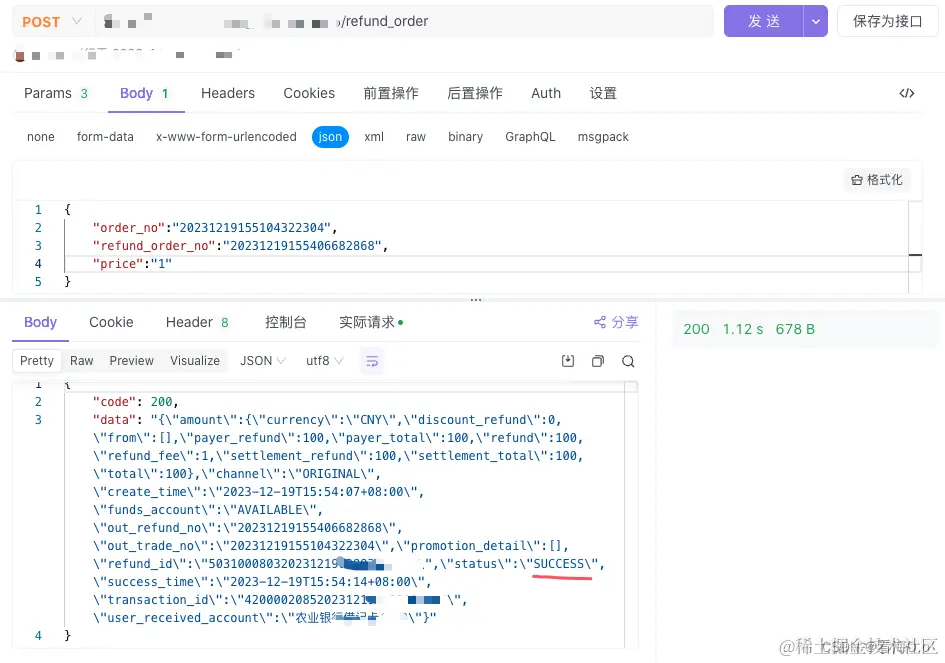Switch response view to Raw
Screen dimensions: 945x663
click(x=81, y=360)
